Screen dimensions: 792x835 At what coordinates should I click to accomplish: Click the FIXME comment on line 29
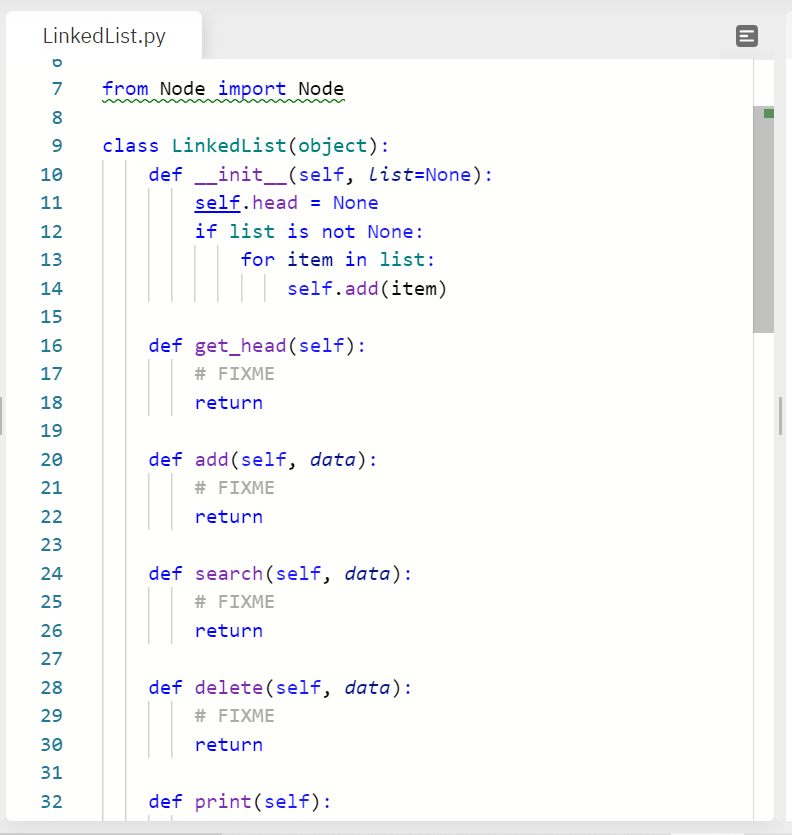pyautogui.click(x=234, y=716)
